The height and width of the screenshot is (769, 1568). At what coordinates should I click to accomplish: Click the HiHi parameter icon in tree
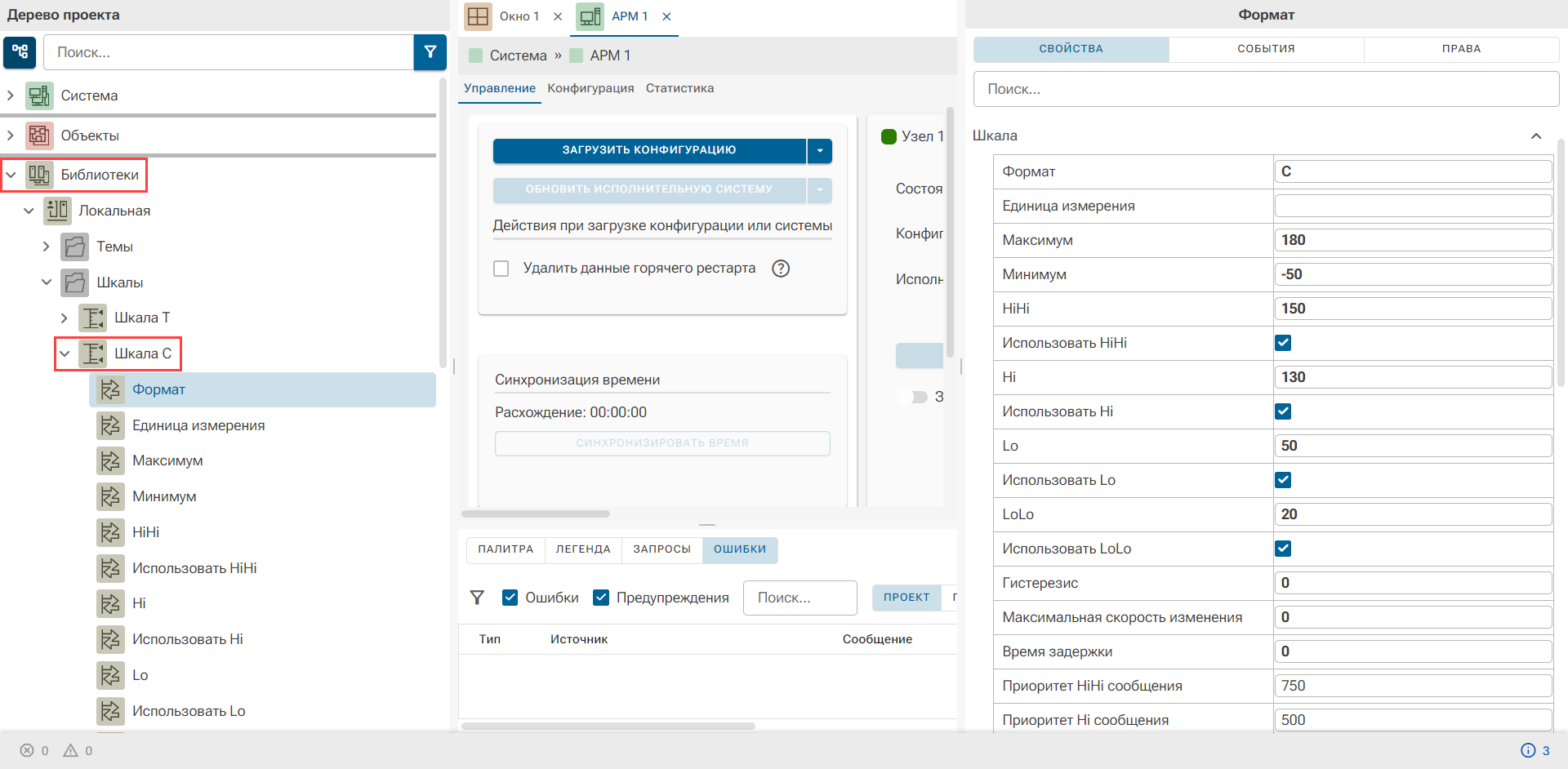111,532
